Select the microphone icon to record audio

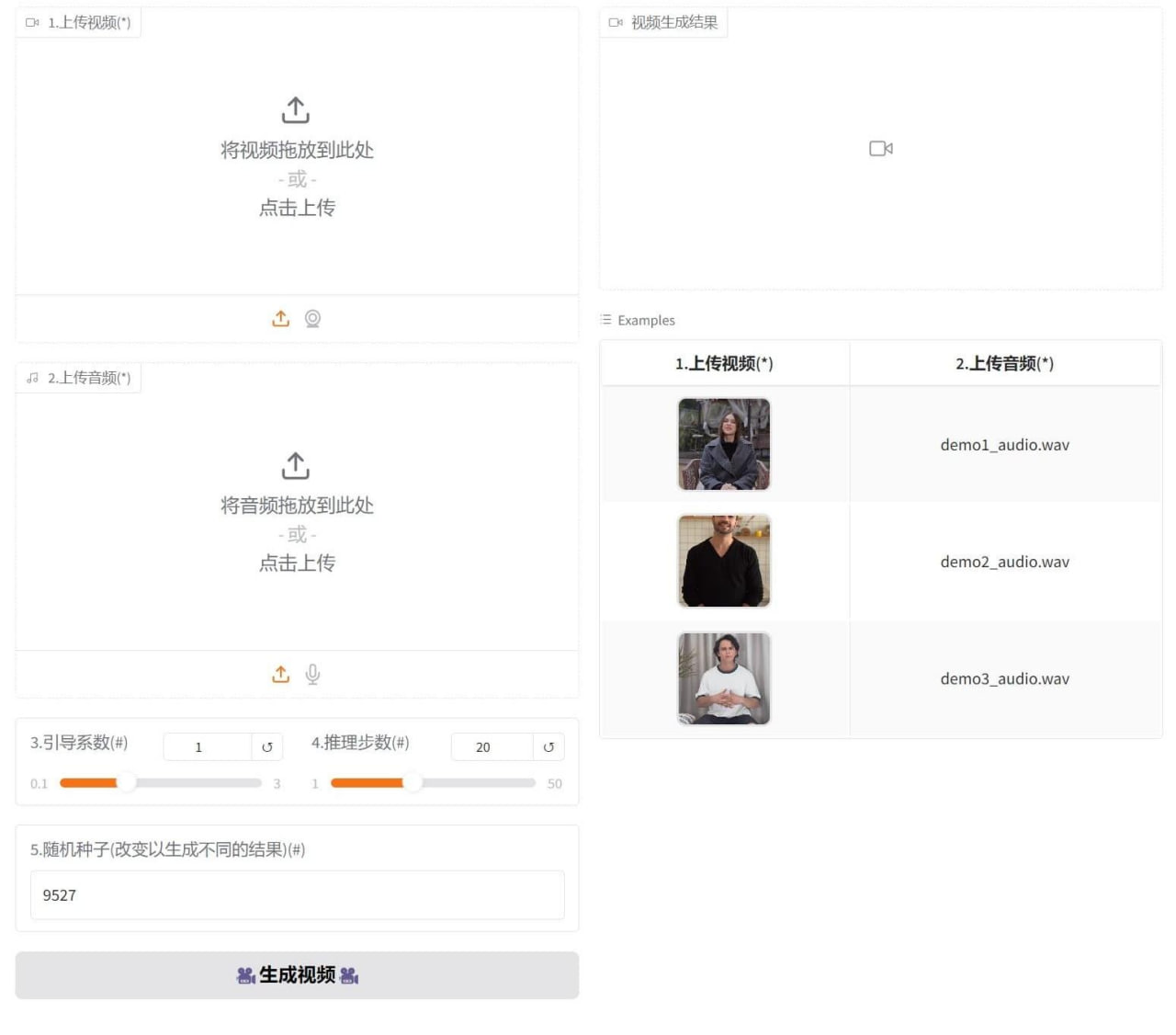[x=312, y=673]
